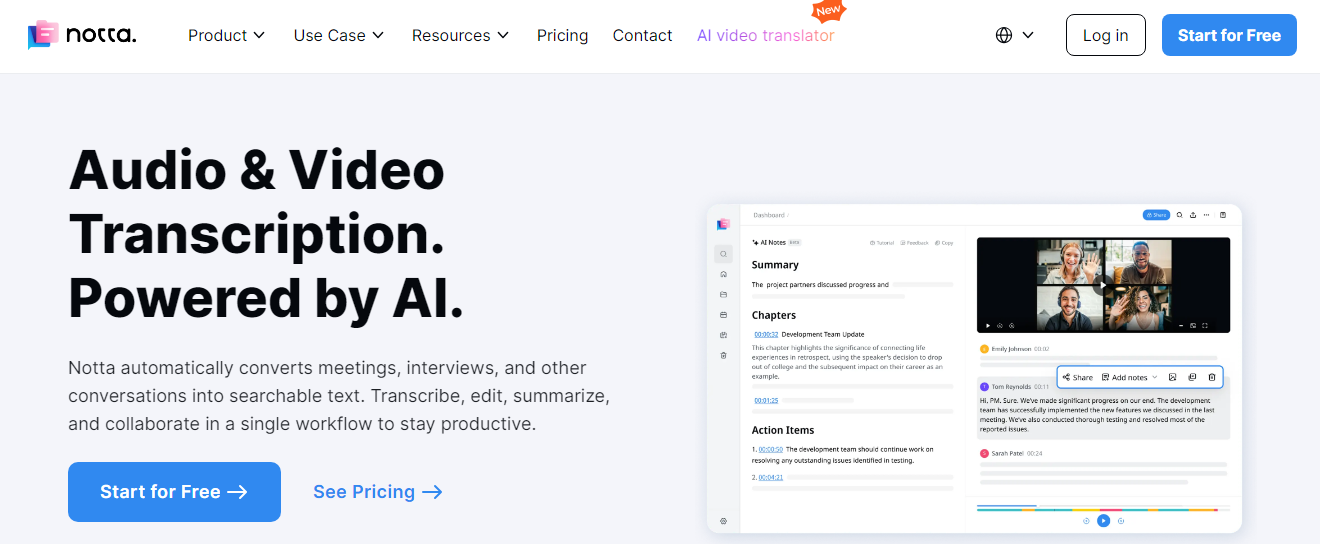The width and height of the screenshot is (1320, 544).
Task: Click the hero Start for Free button
Action: tap(174, 492)
